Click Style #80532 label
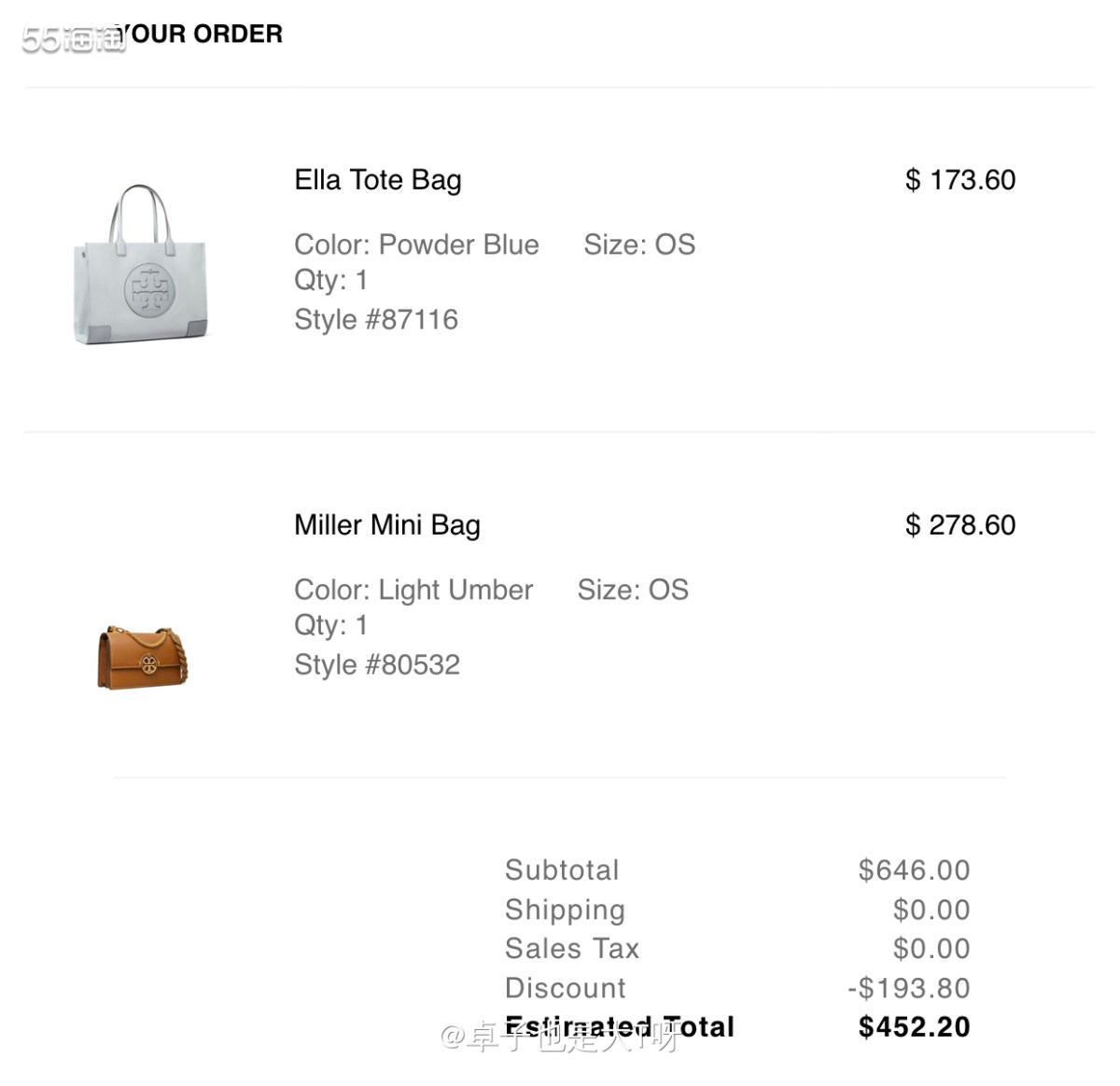Screen dimensions: 1120x1086 coord(377,665)
